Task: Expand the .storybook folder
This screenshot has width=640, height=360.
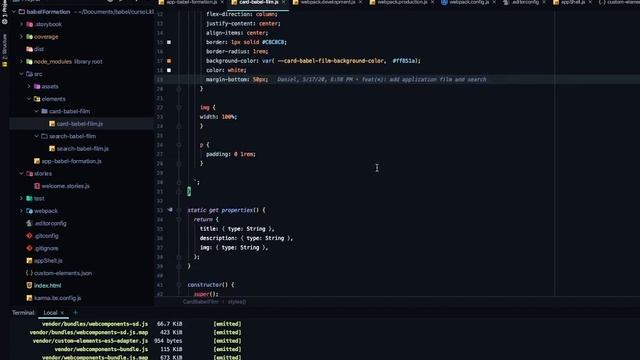Action: coord(21,24)
